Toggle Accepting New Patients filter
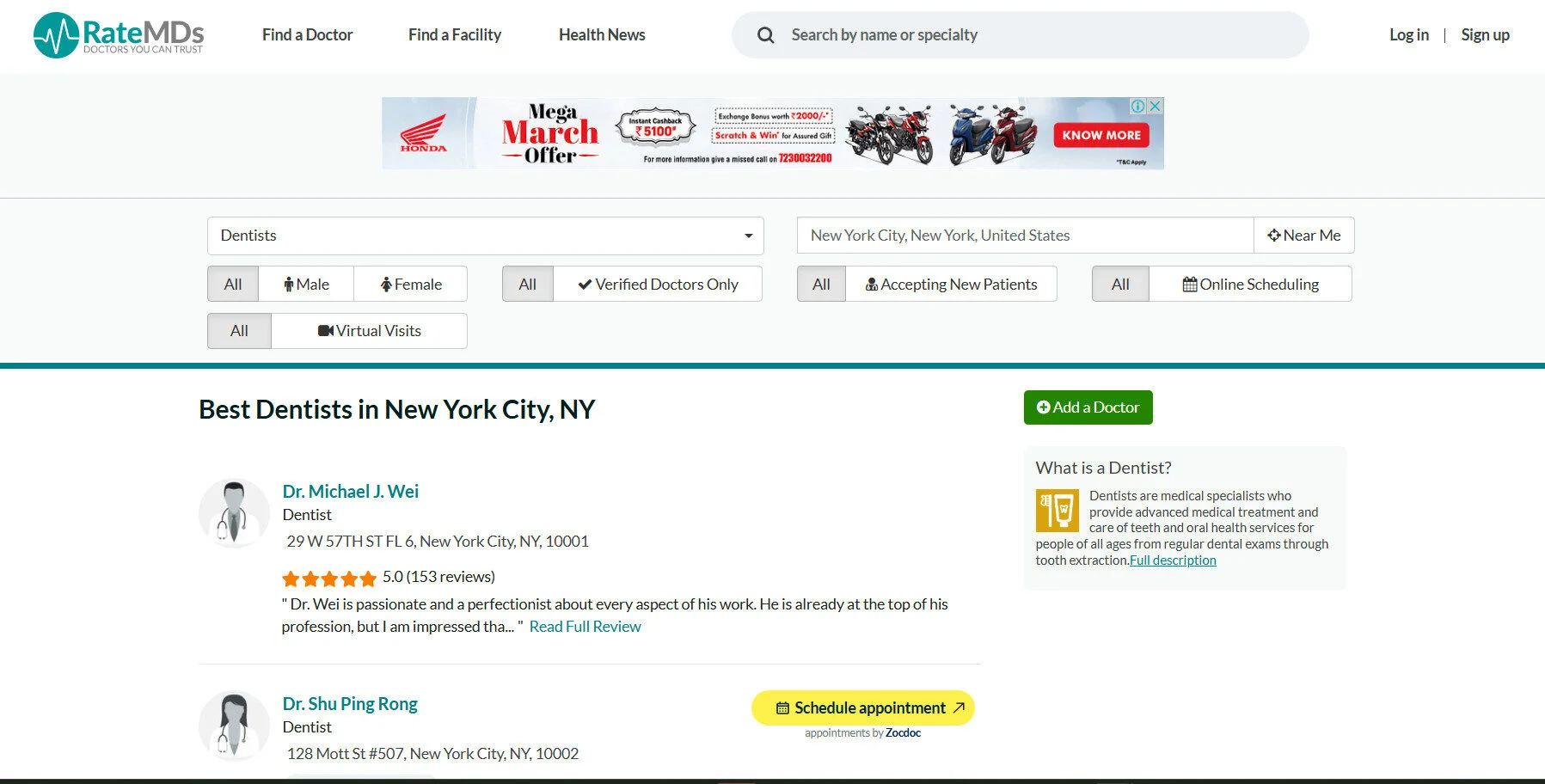 pos(952,284)
